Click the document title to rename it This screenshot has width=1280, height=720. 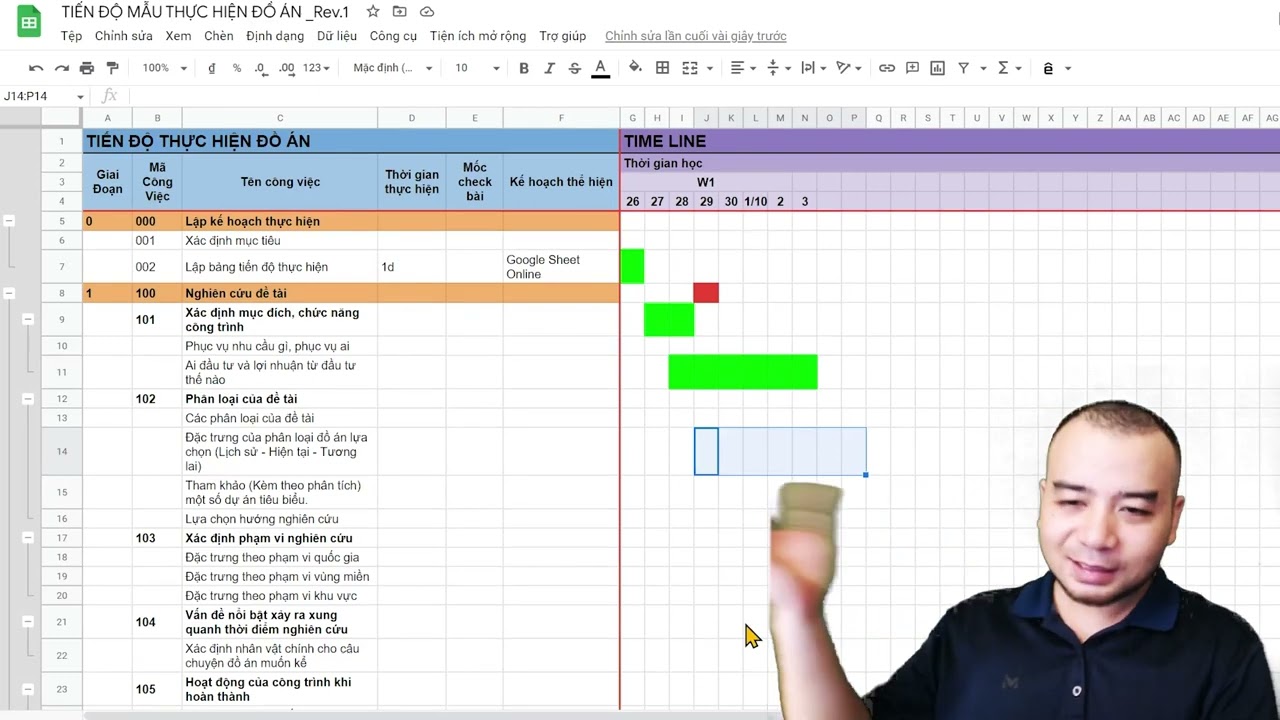tap(205, 11)
